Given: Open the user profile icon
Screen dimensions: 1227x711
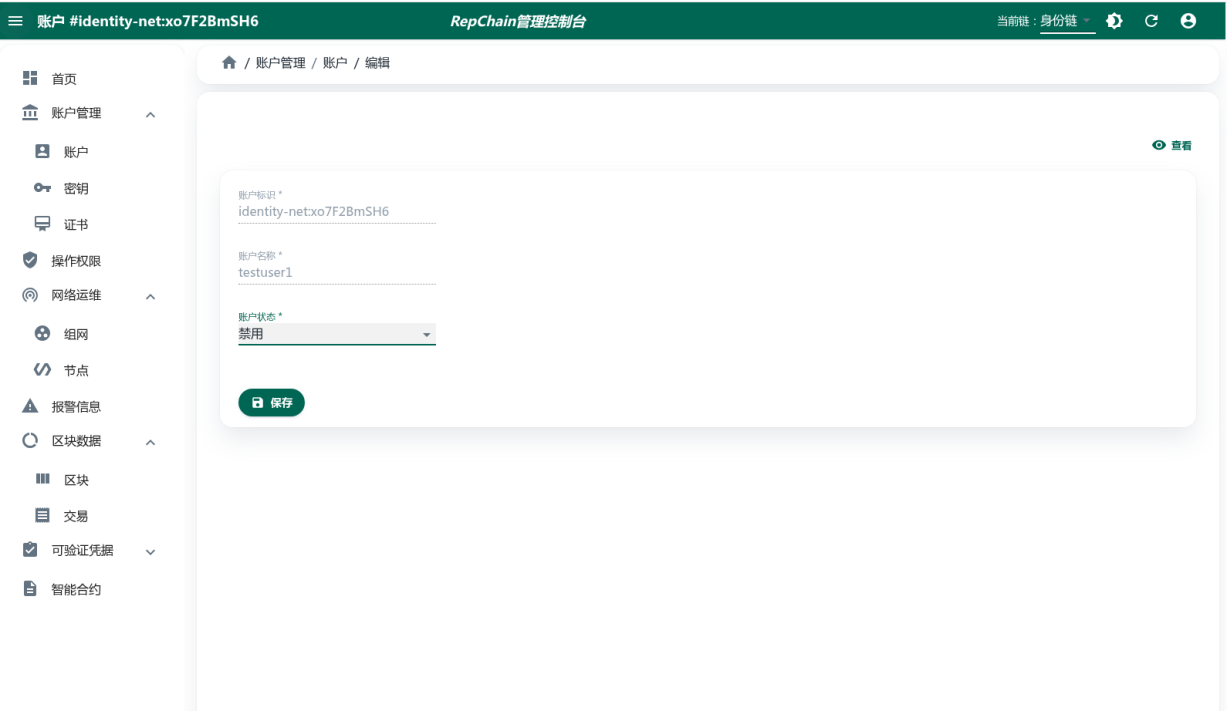Looking at the screenshot, I should [x=1188, y=21].
